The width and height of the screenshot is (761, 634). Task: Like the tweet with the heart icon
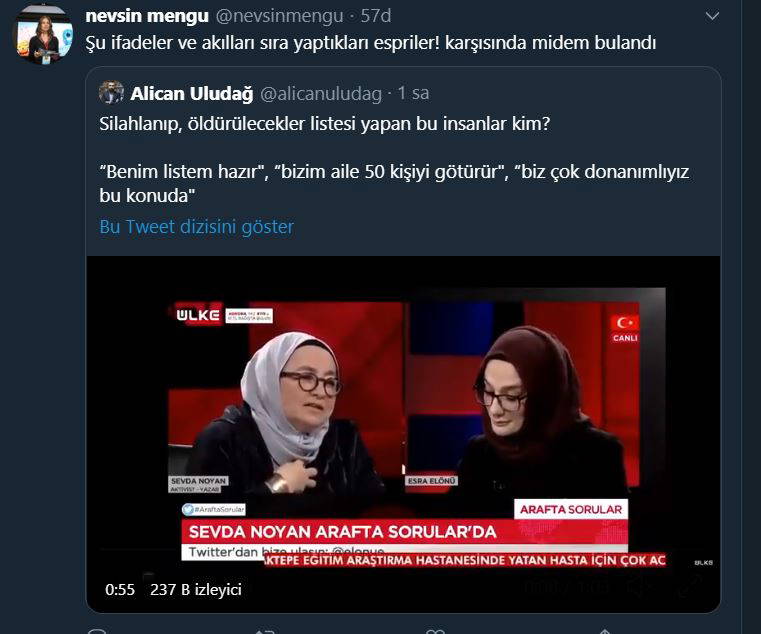pos(435,630)
